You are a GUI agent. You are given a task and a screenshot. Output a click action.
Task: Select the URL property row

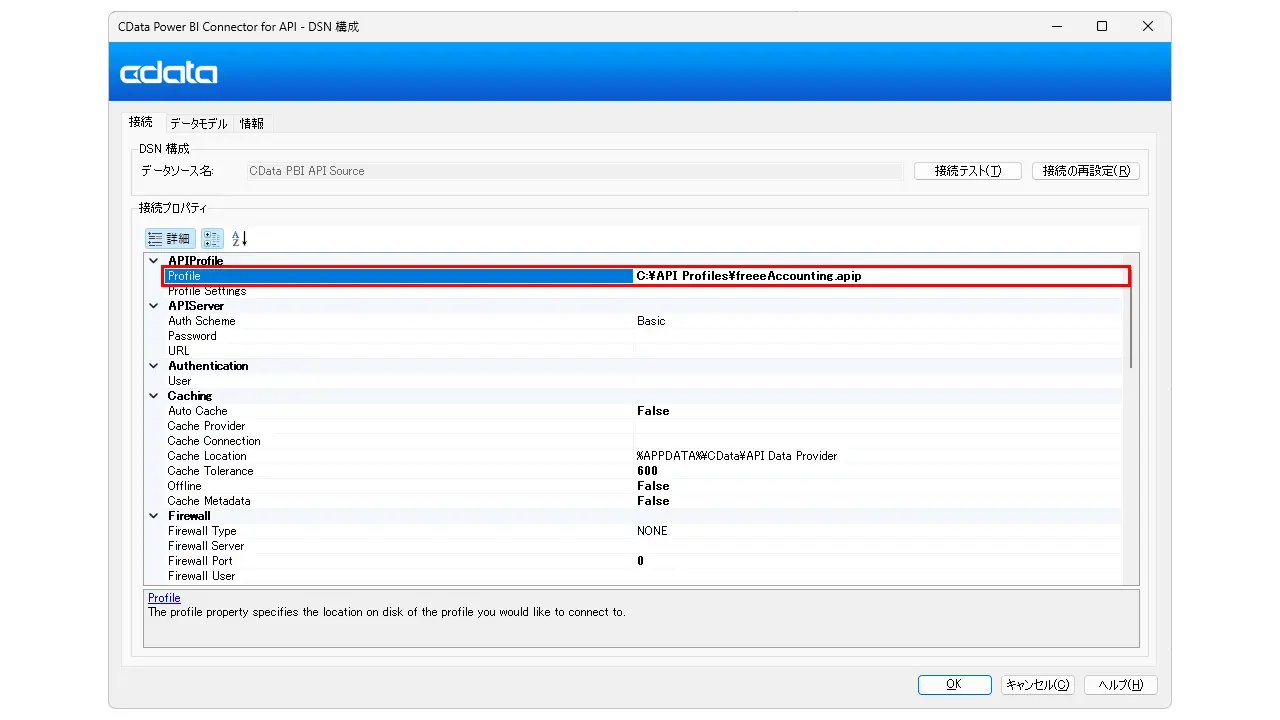point(643,351)
